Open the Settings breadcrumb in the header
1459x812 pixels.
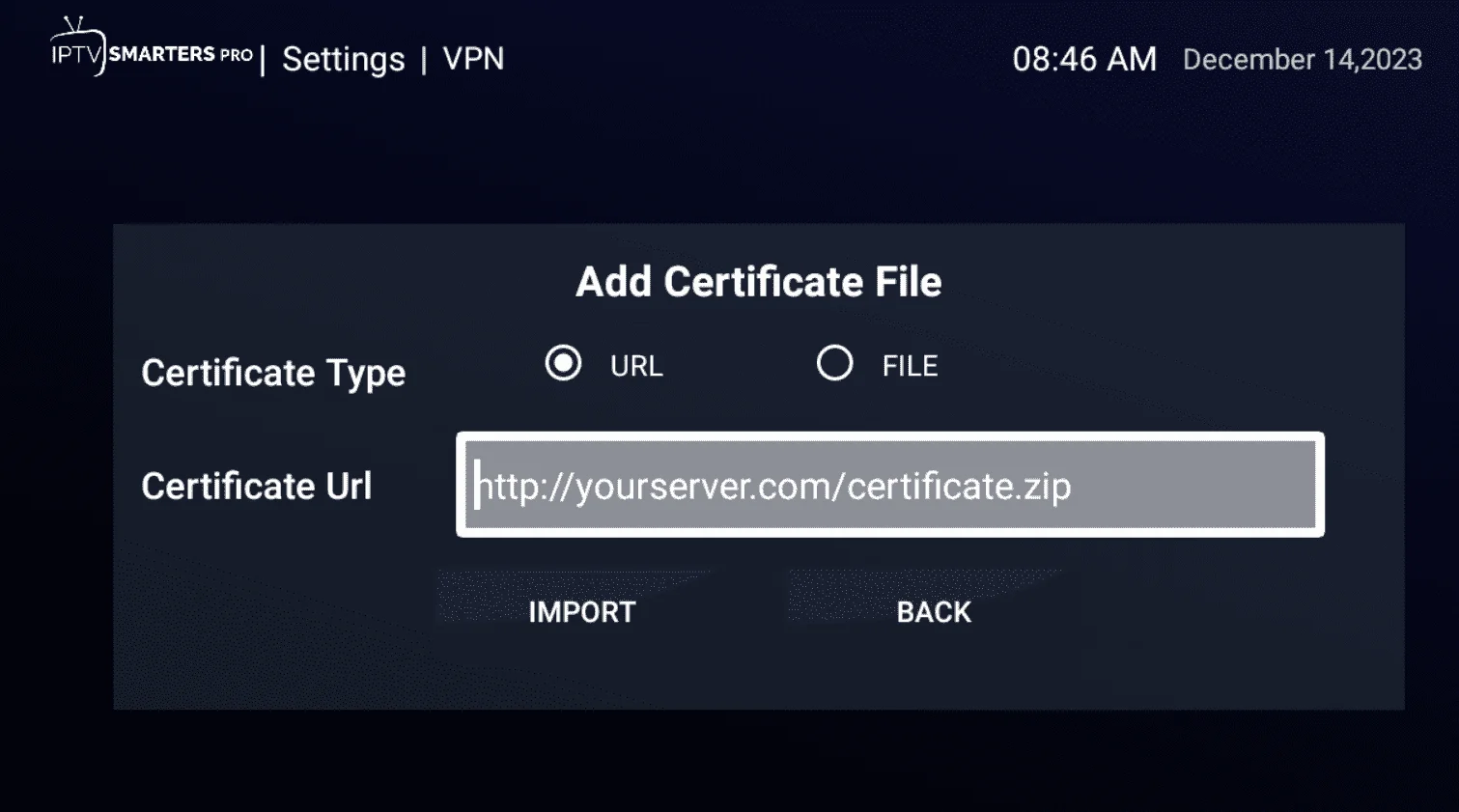click(344, 60)
